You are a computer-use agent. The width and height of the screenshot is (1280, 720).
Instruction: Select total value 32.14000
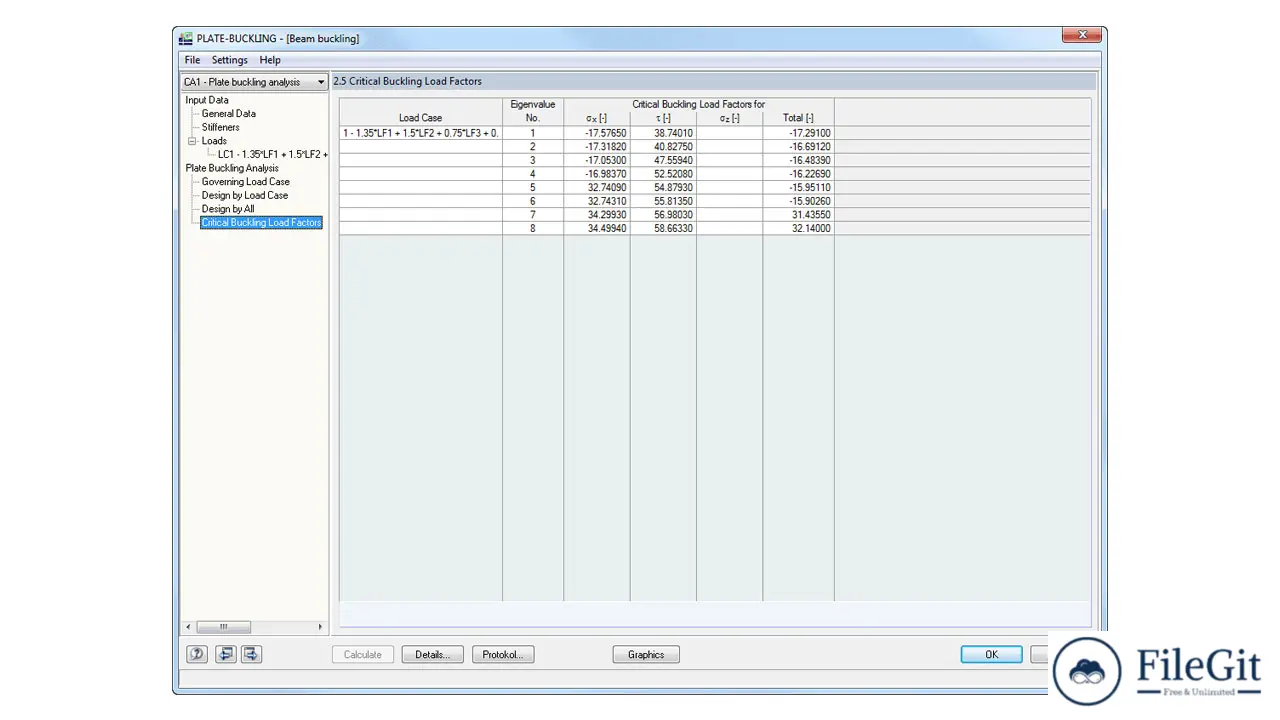click(798, 228)
